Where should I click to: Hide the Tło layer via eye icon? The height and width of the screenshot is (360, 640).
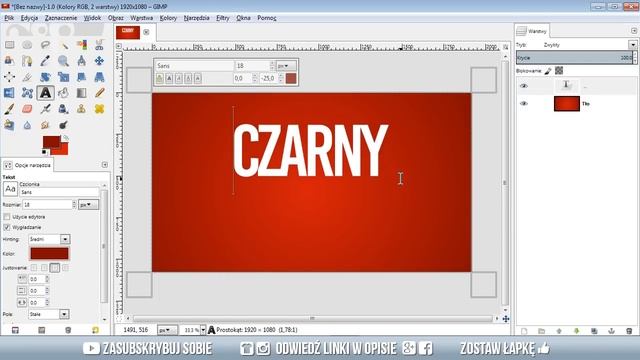coord(524,104)
